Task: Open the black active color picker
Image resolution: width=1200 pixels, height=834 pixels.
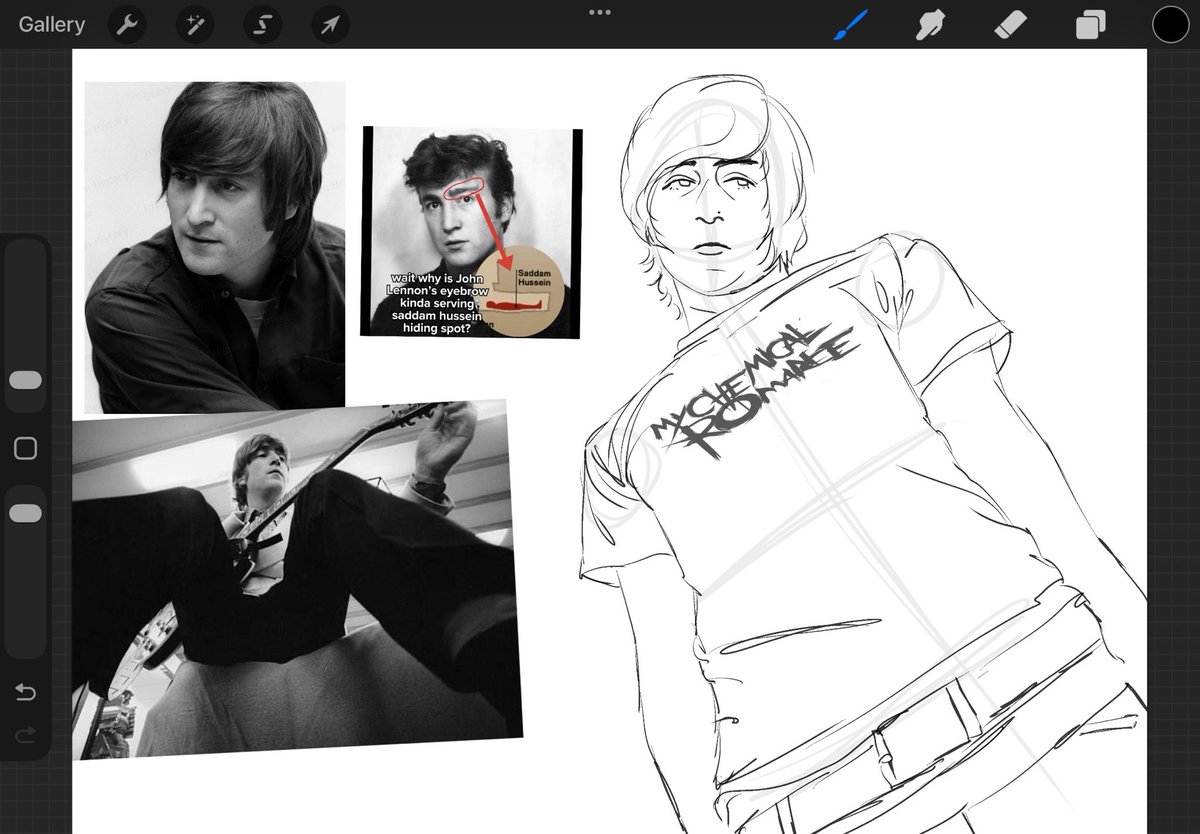Action: [1170, 25]
